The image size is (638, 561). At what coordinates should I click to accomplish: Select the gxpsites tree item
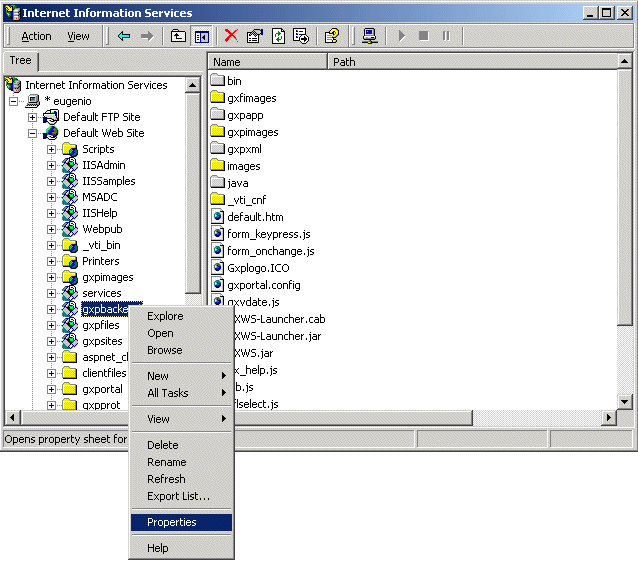tap(102, 341)
